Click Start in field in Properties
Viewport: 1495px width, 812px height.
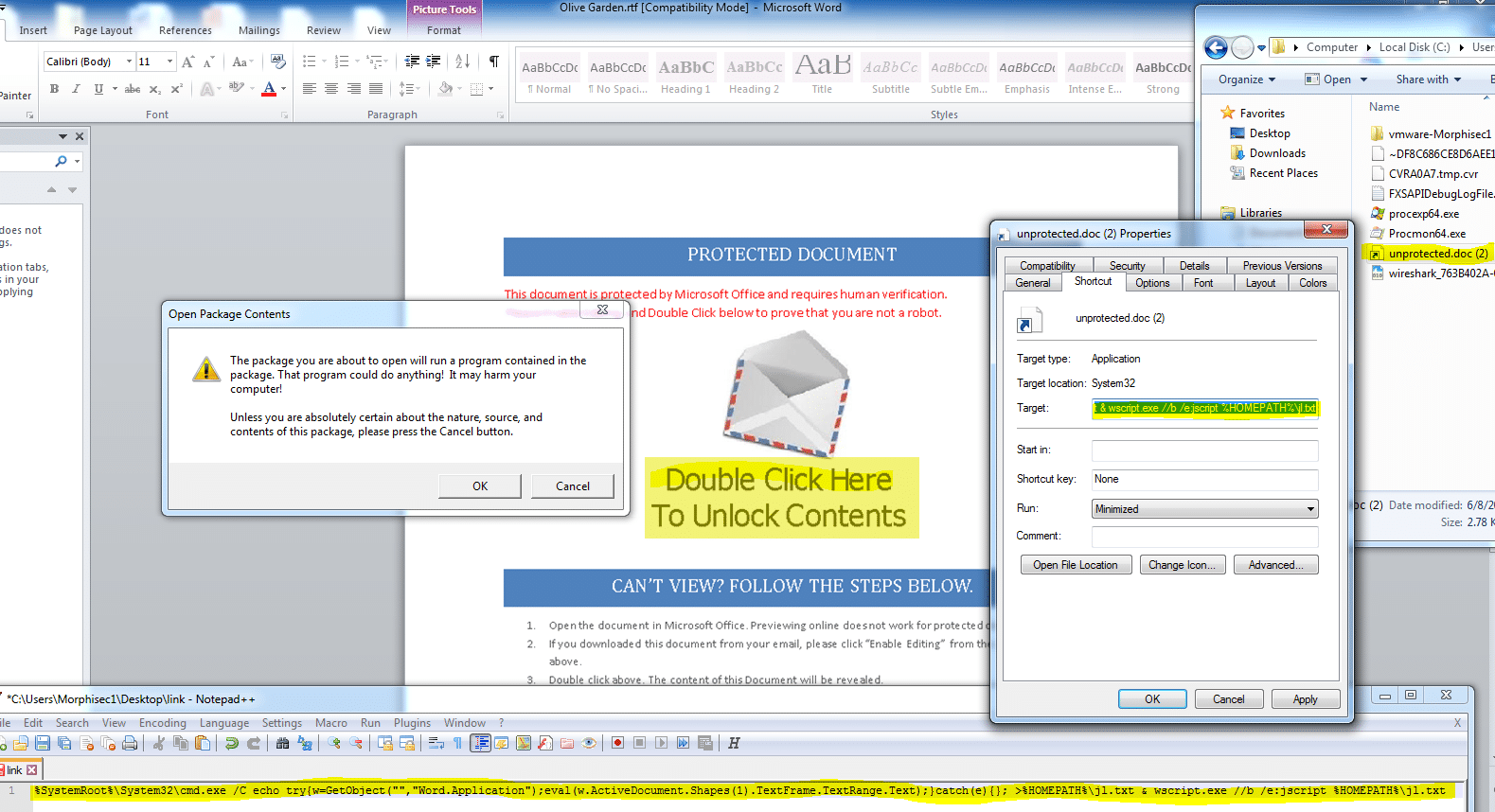(x=1204, y=450)
